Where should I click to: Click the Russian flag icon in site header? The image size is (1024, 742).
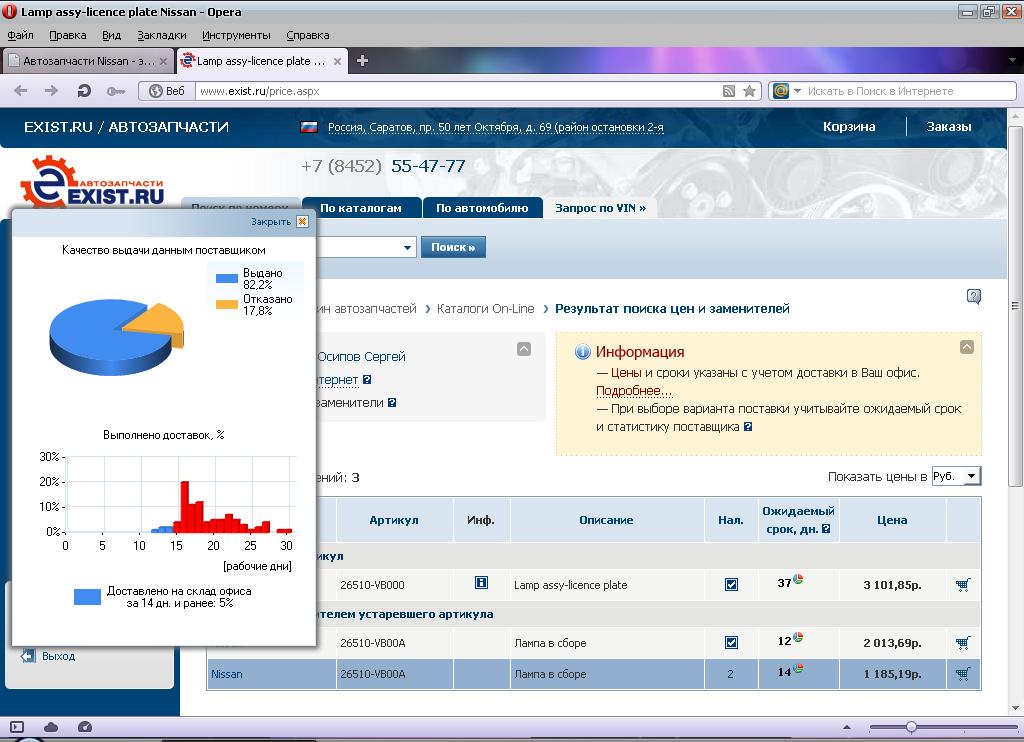(x=309, y=127)
